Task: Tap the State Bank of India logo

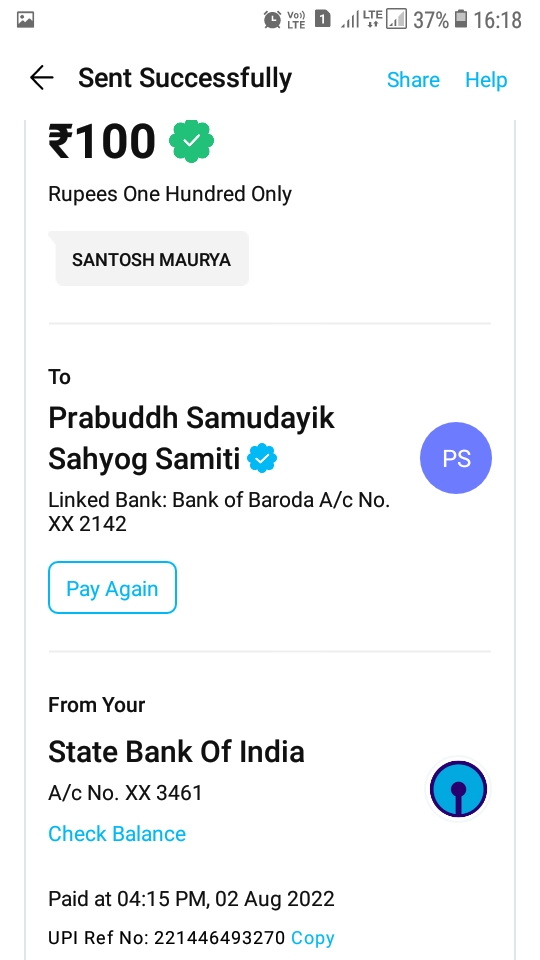Action: pos(459,789)
